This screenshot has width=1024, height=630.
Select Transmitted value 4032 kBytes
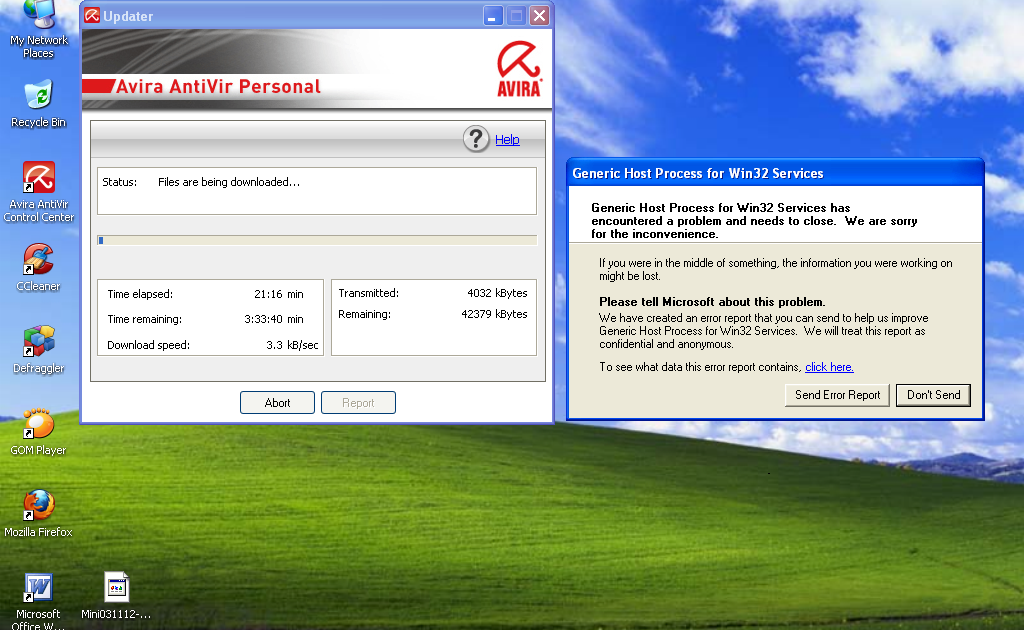pos(497,293)
